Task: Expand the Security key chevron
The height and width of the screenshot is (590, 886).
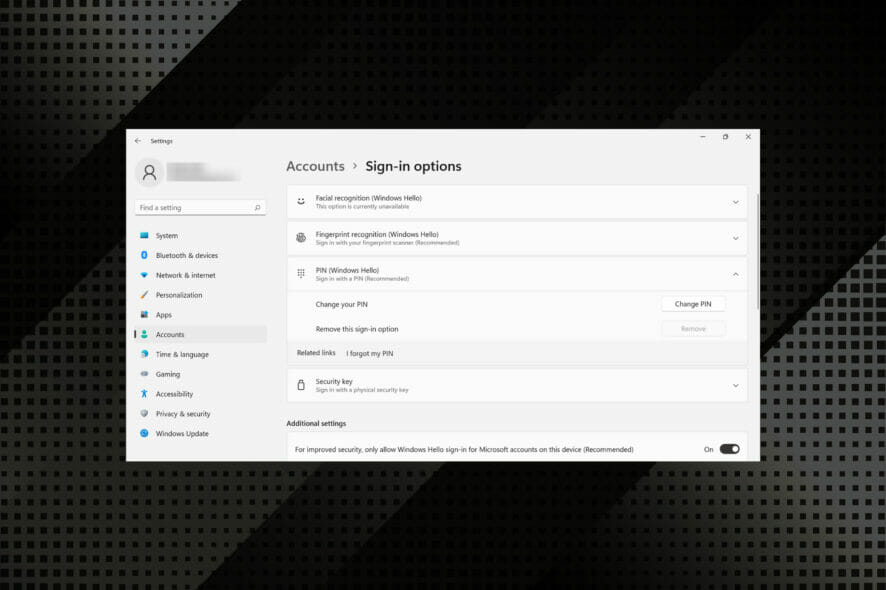Action: click(736, 385)
